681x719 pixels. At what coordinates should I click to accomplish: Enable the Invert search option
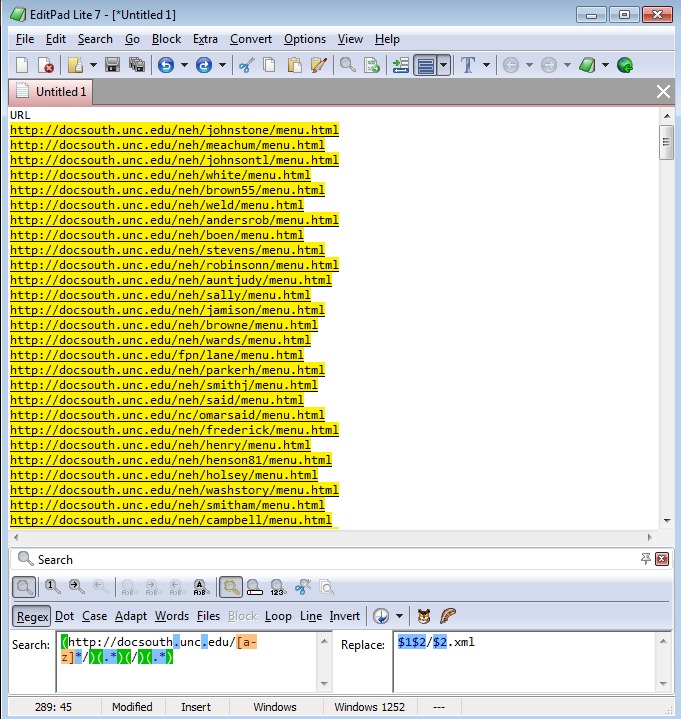point(344,616)
